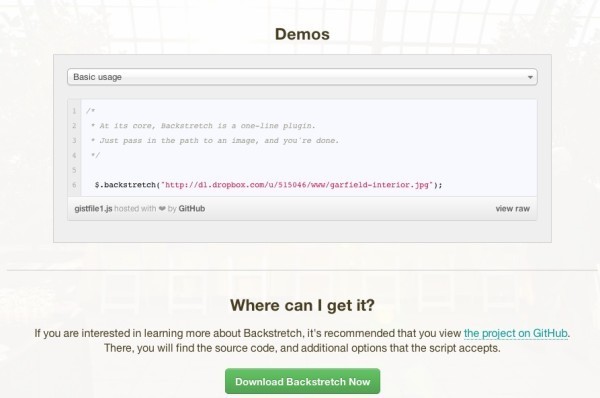Screen dimensions: 600x398
Task: Click the $.backstretch function call text
Action: (x=126, y=185)
